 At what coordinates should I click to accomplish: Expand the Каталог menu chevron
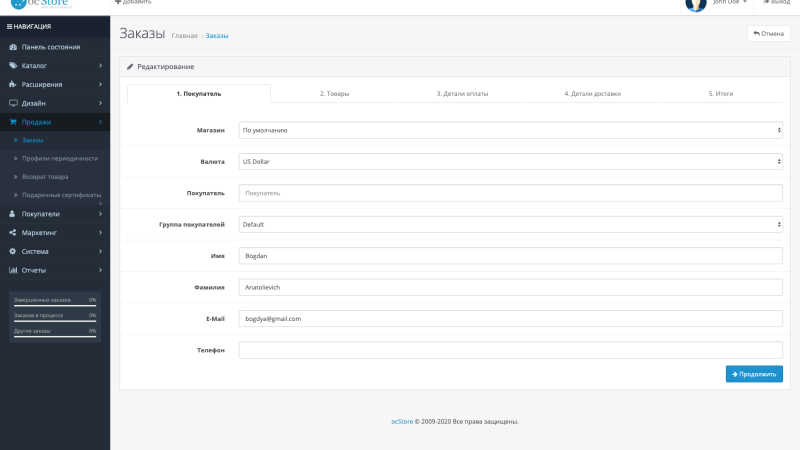click(x=101, y=65)
